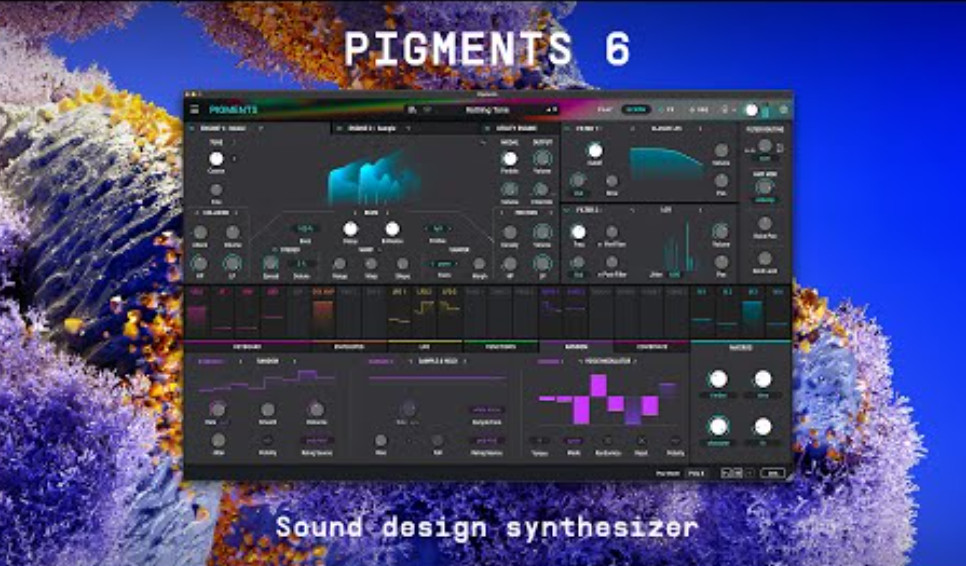Select the Rand 1 modulation source slot

(550, 312)
